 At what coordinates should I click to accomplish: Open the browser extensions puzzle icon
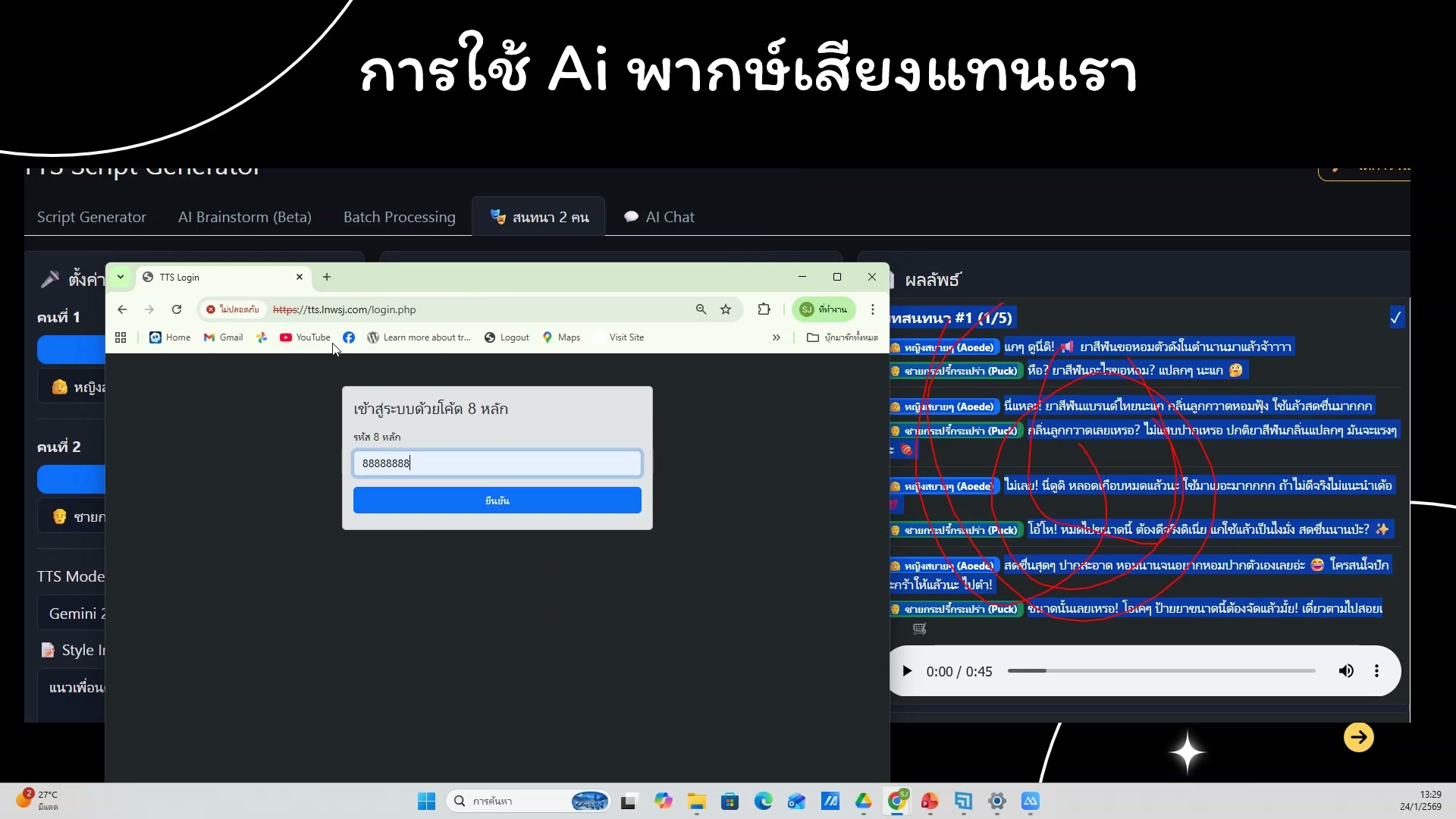(x=764, y=309)
